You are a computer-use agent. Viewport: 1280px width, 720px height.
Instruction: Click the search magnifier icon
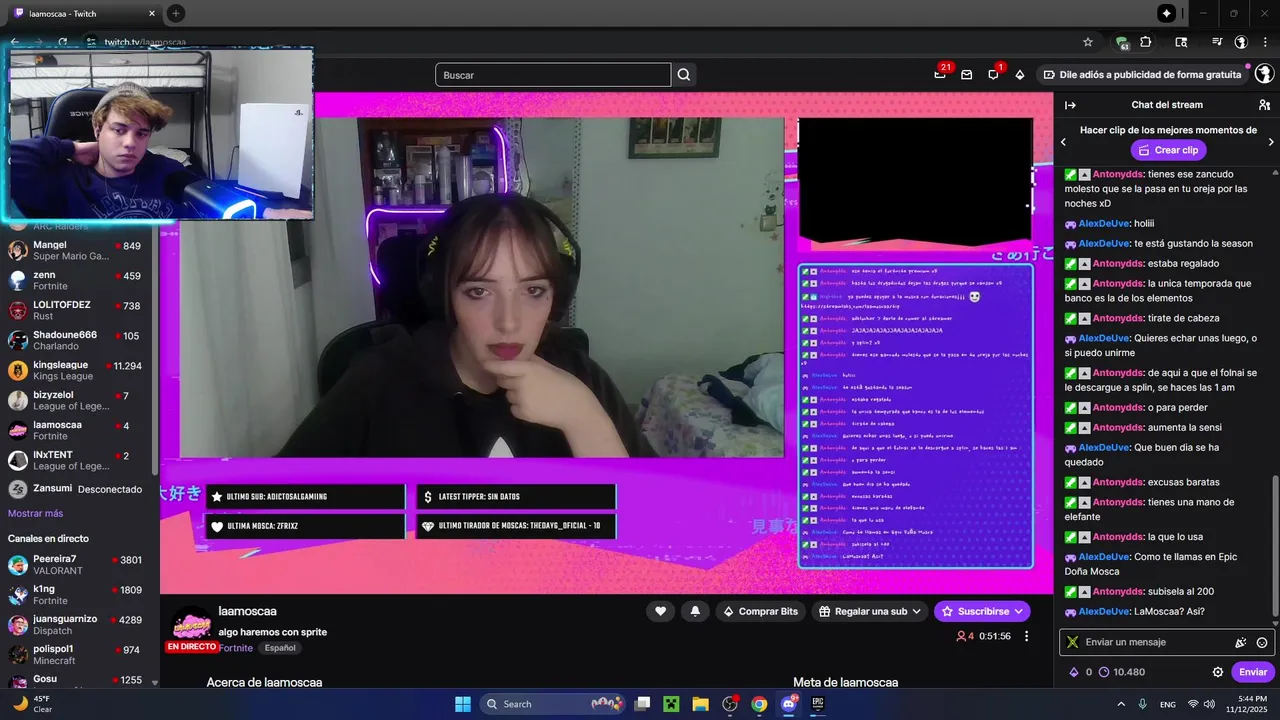click(x=684, y=75)
